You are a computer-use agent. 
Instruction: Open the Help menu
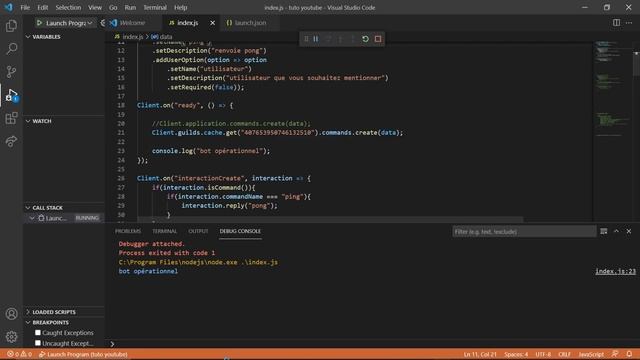[x=180, y=7]
